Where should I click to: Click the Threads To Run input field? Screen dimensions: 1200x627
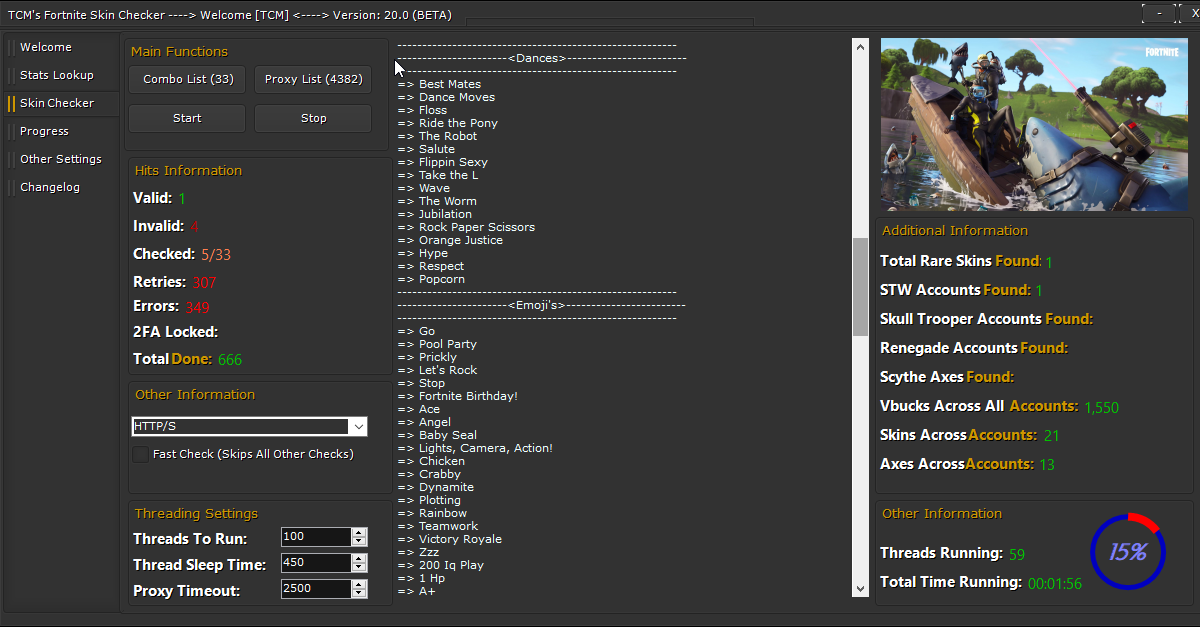click(315, 537)
